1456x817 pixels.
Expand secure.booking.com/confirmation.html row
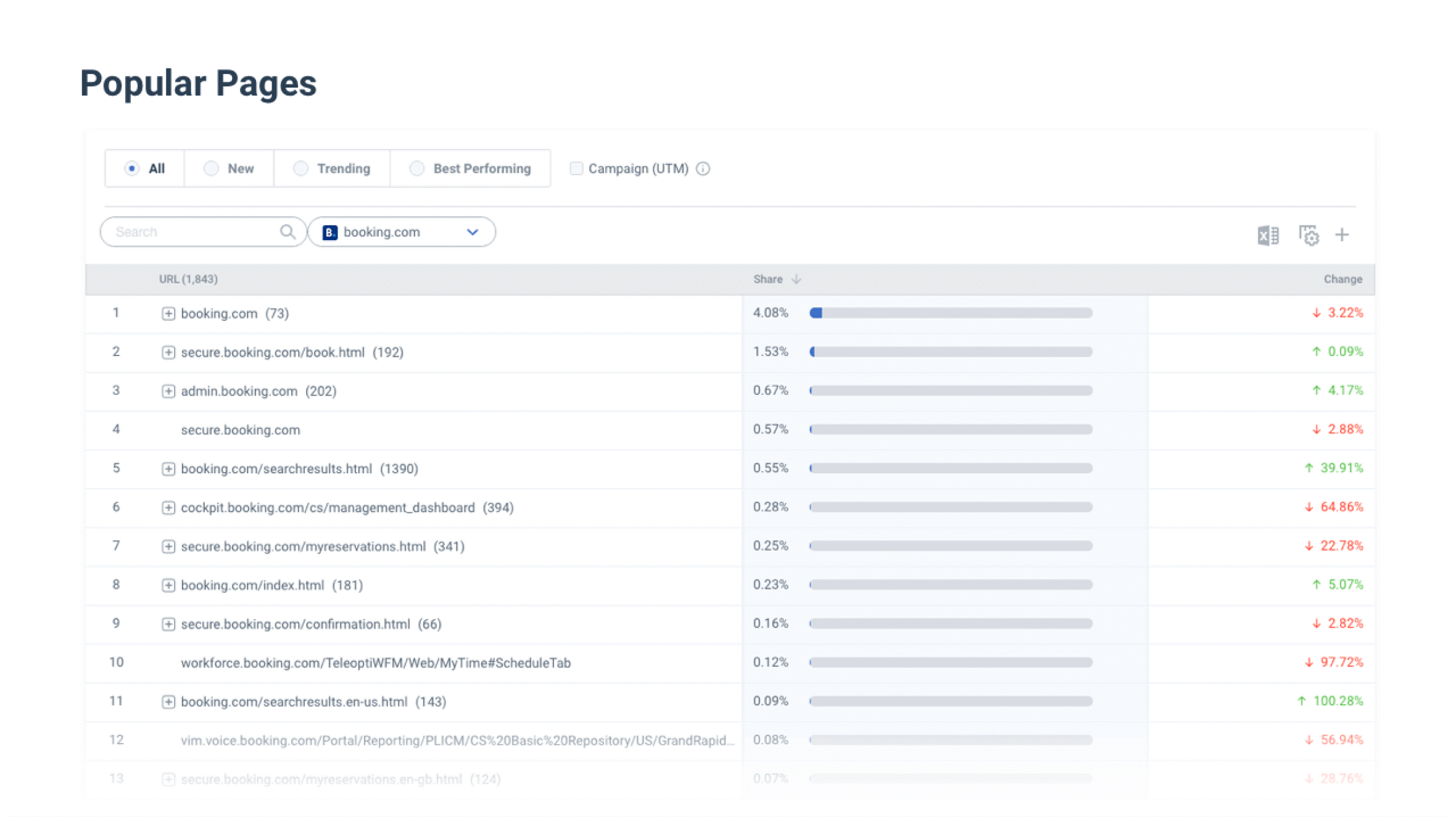(x=168, y=624)
